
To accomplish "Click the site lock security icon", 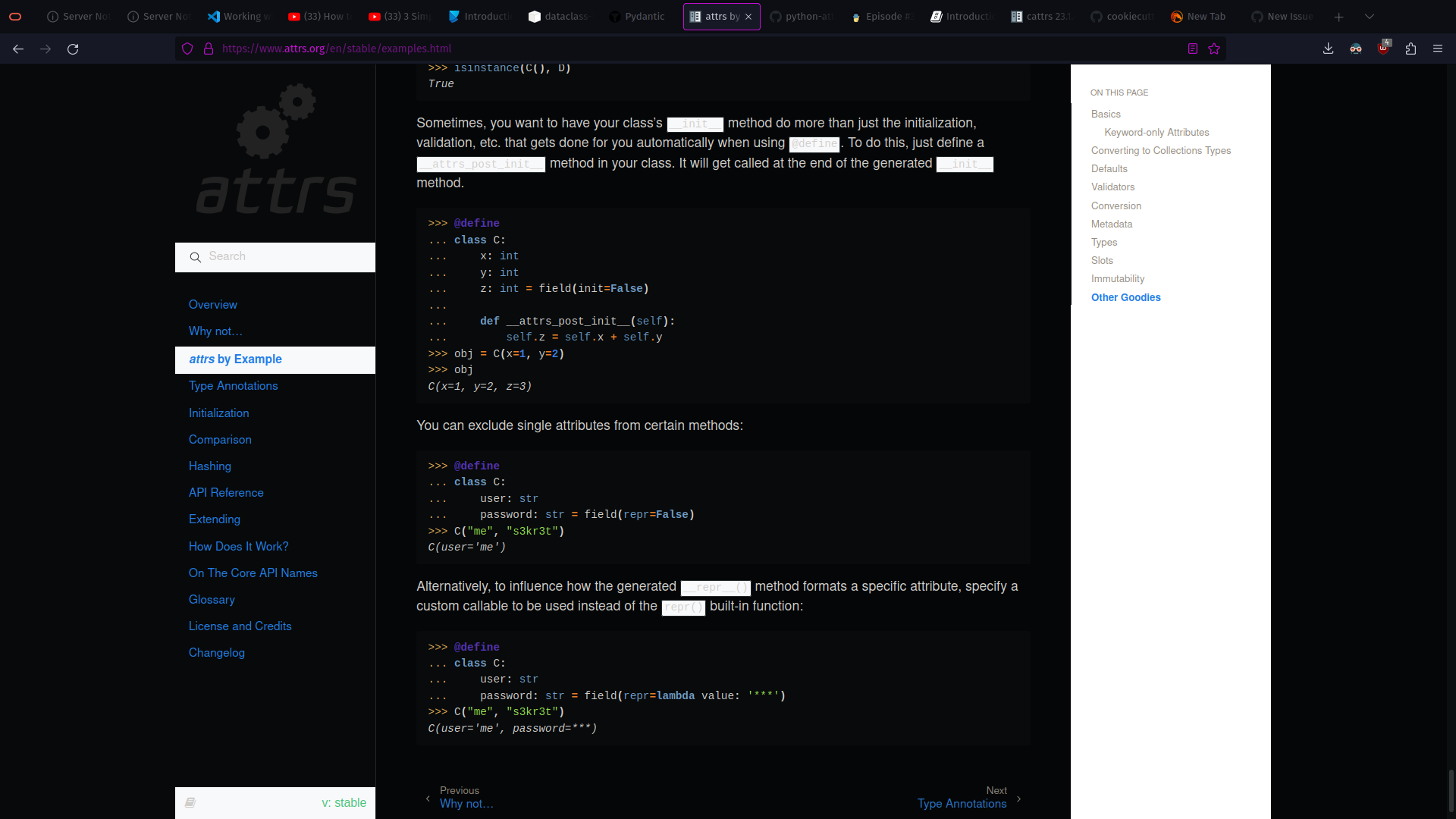I will [x=209, y=49].
